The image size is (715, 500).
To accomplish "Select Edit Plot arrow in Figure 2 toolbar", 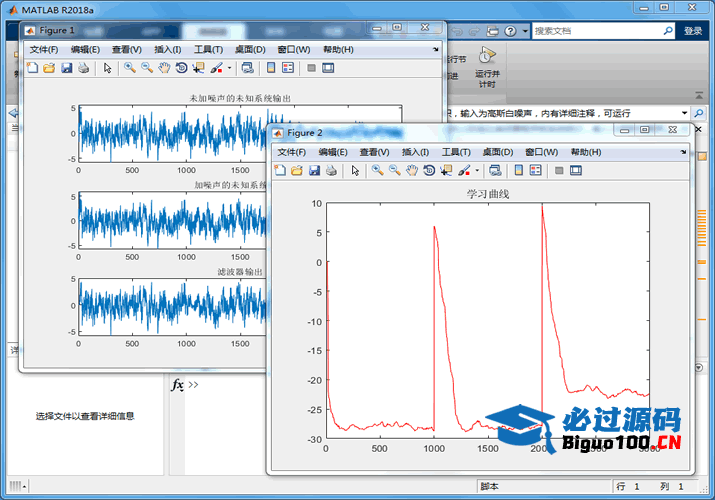I will [355, 170].
